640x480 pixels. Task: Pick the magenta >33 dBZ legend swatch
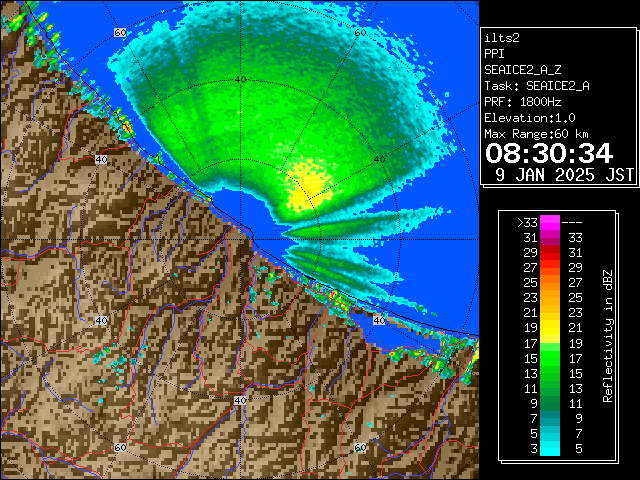point(550,223)
